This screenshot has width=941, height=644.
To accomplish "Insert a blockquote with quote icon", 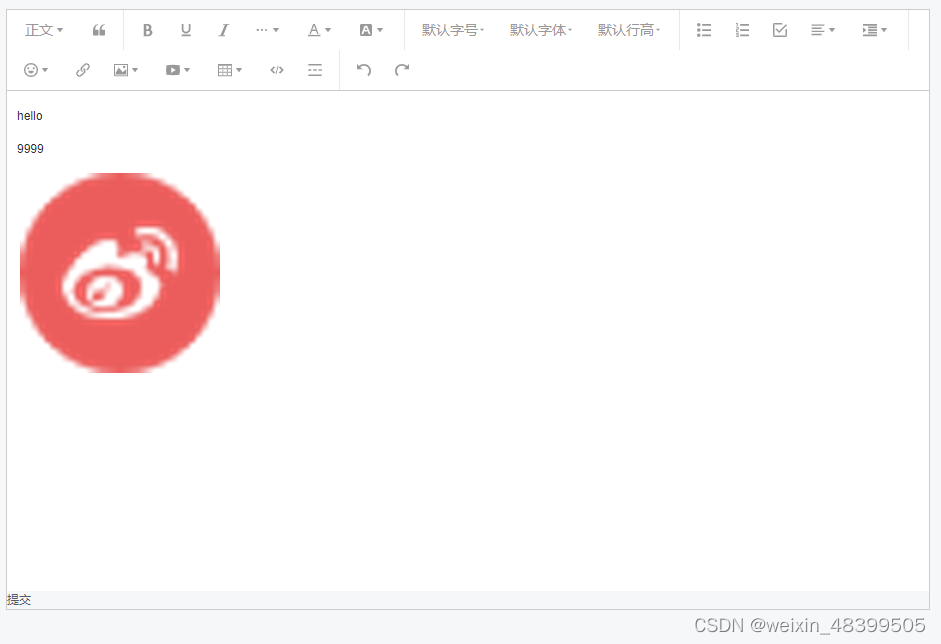I will pyautogui.click(x=99, y=30).
